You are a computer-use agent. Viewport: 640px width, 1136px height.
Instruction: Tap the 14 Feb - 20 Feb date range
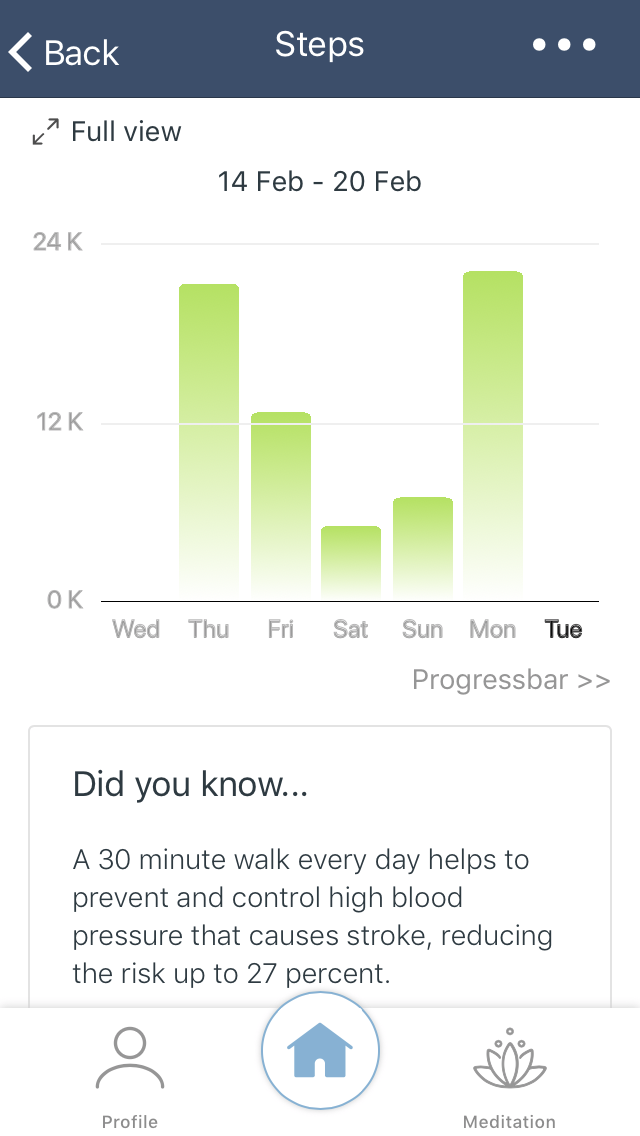coord(320,181)
